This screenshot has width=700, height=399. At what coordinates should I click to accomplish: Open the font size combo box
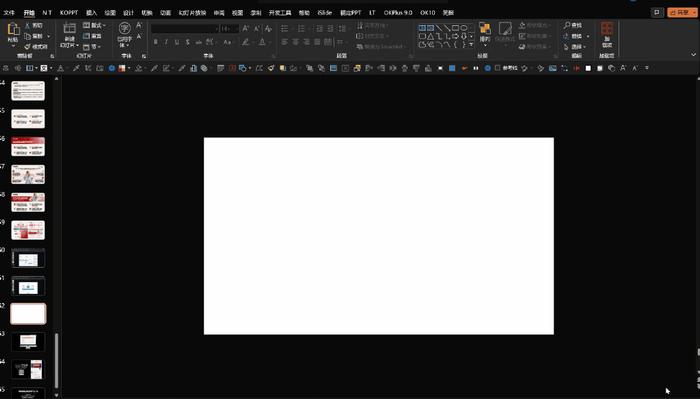(229, 29)
